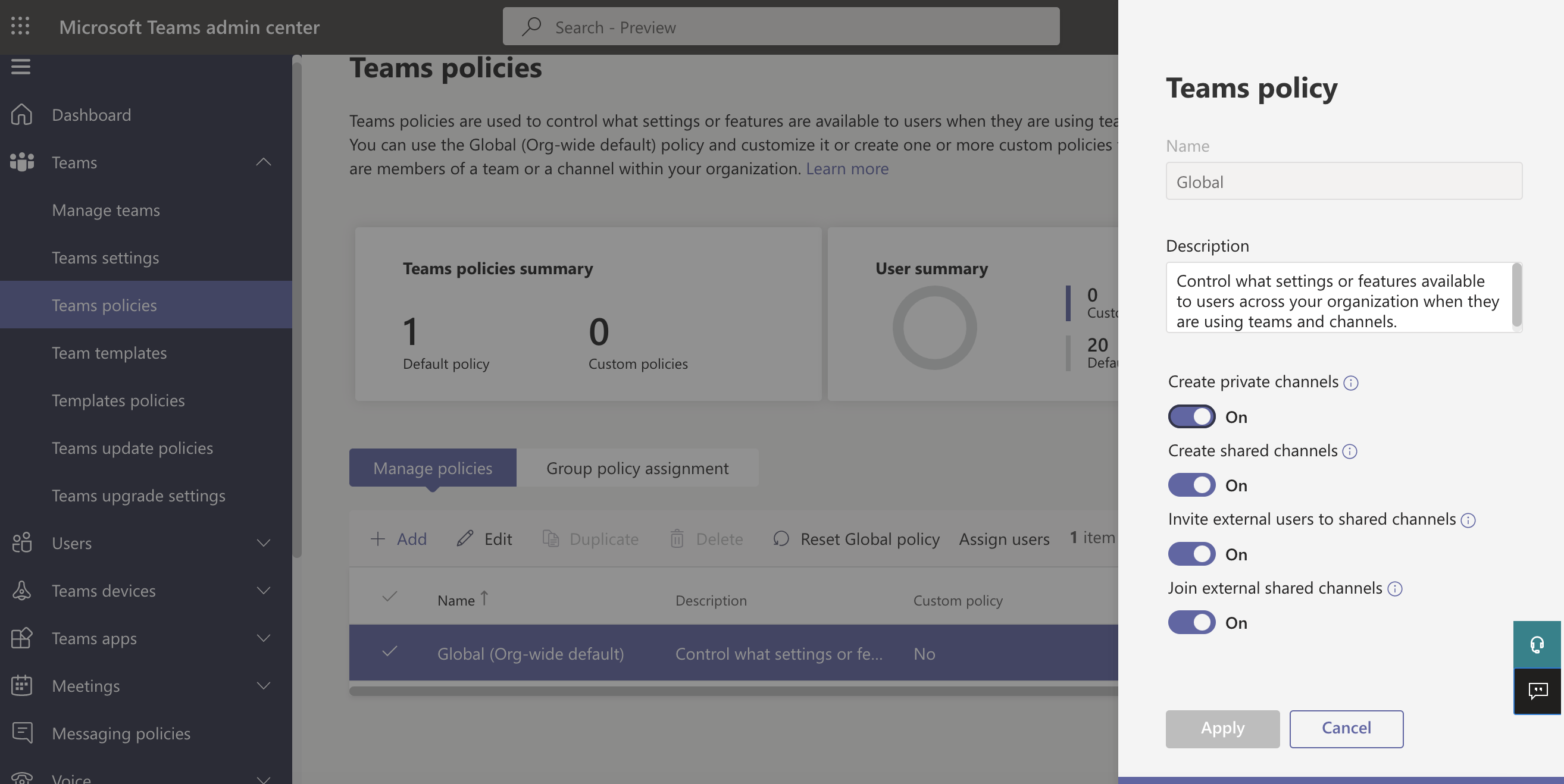The width and height of the screenshot is (1564, 784).
Task: Toggle Create shared channels switch
Action: [1191, 485]
